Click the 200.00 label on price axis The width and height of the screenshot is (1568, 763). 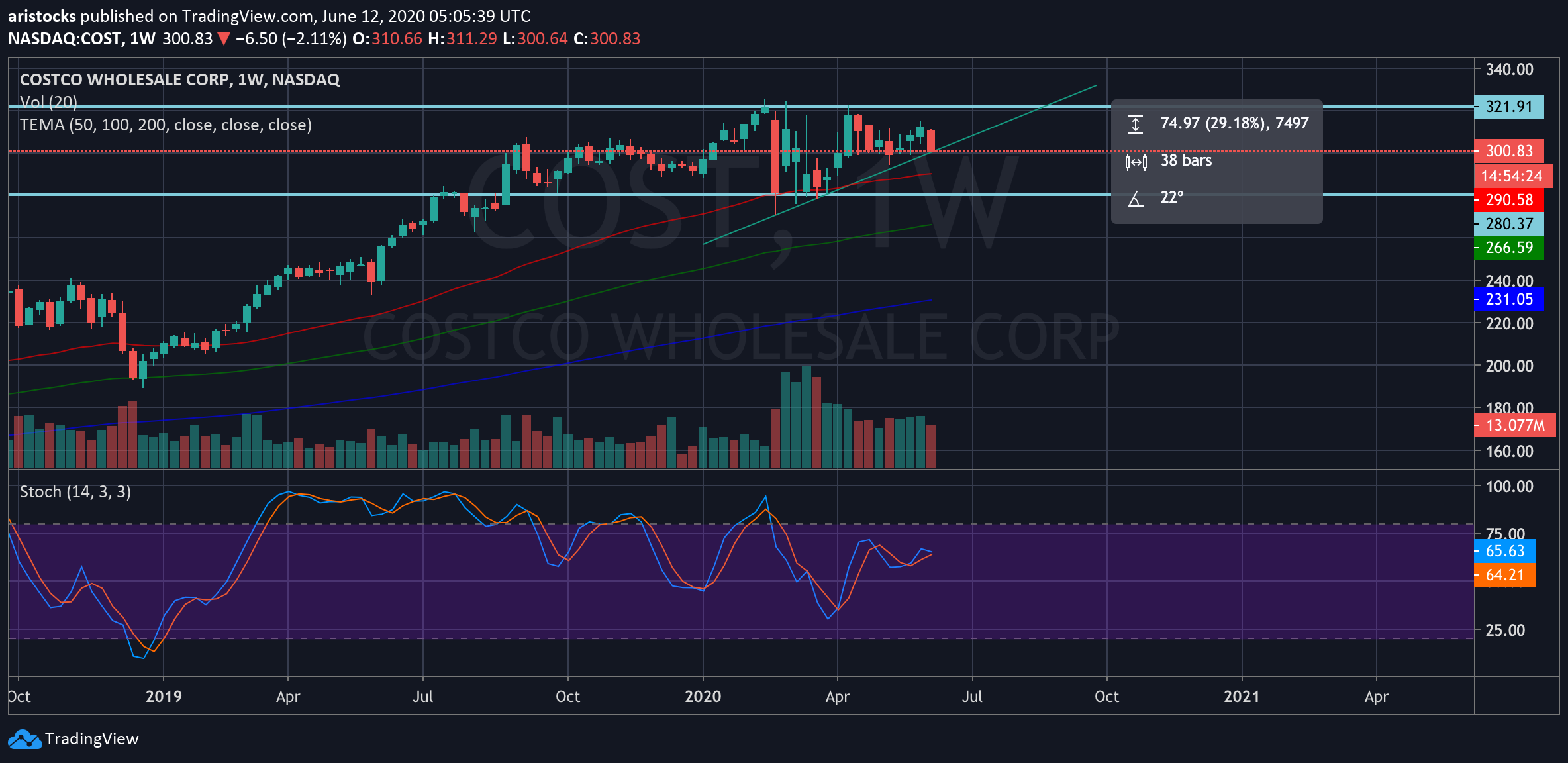[1509, 366]
